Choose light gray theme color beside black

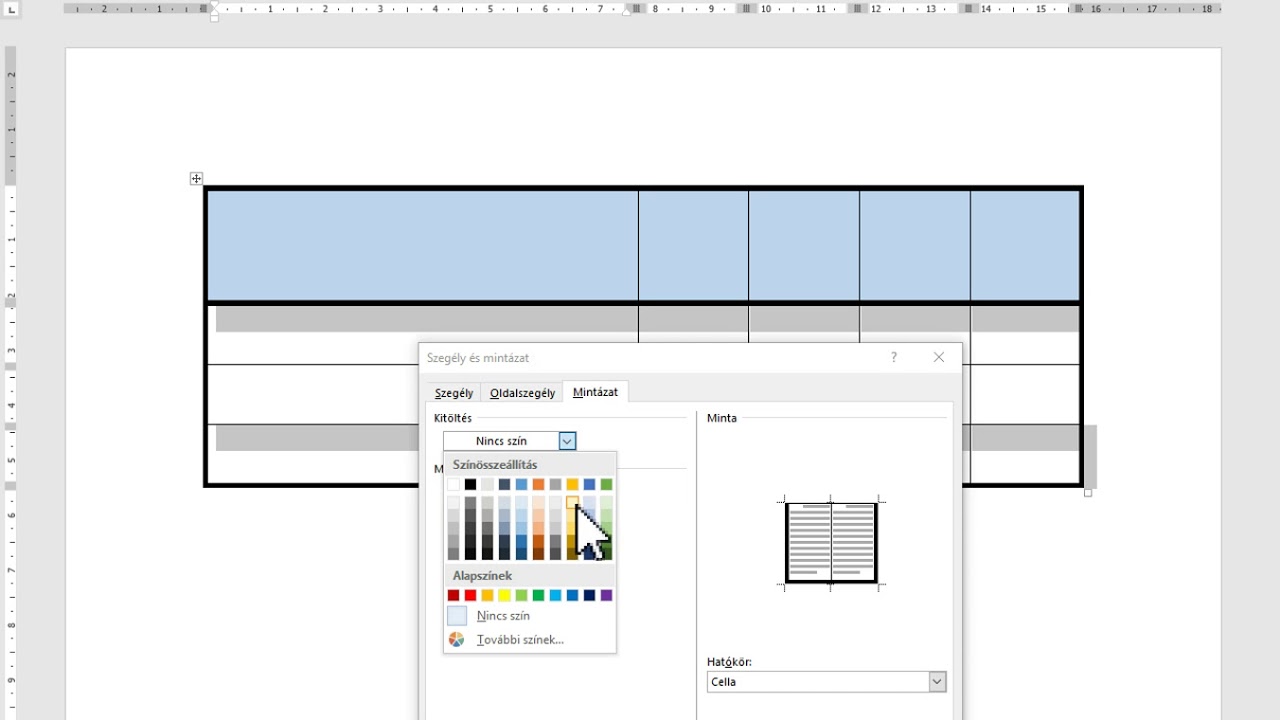pos(488,485)
